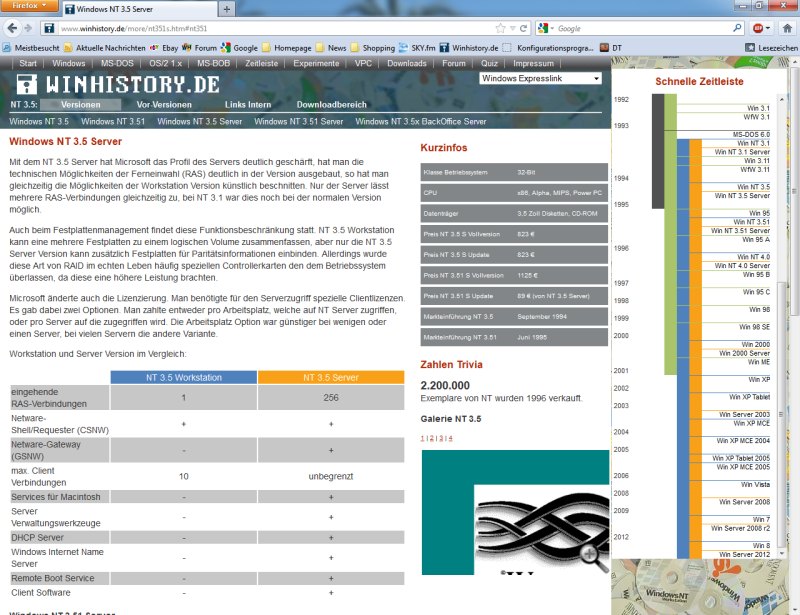Click the Win NT 4.0 Server timeline entry
800x615 pixels.
click(742, 265)
